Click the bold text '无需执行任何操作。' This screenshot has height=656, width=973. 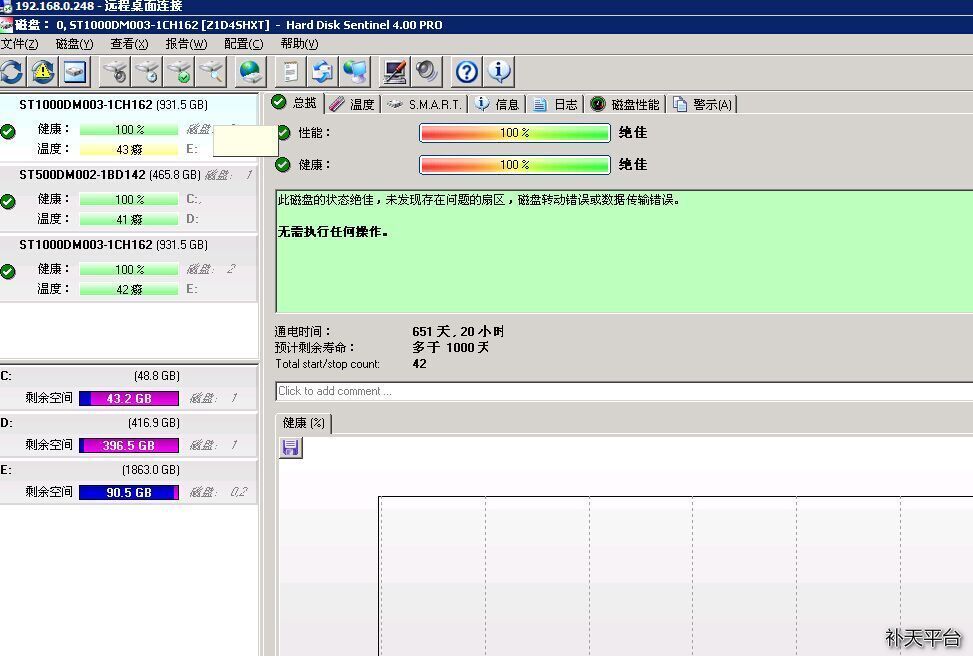coord(333,232)
